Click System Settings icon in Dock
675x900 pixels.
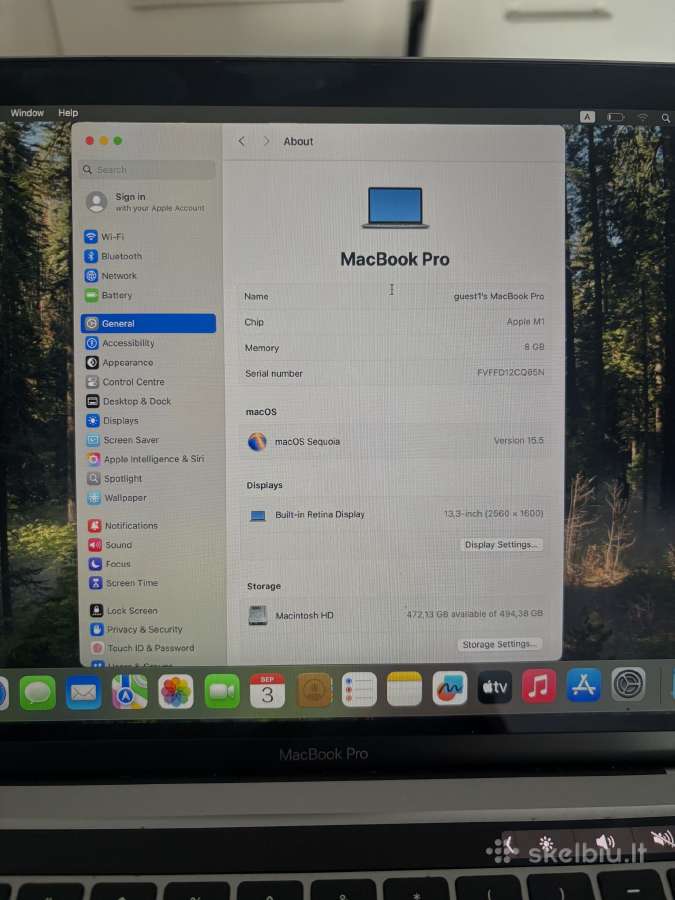pyautogui.click(x=628, y=684)
